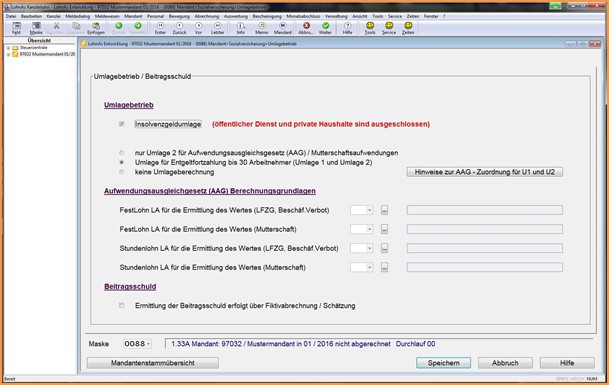The height and width of the screenshot is (385, 609).
Task: Click the Umlagebetrieb heading link
Action: 129,105
